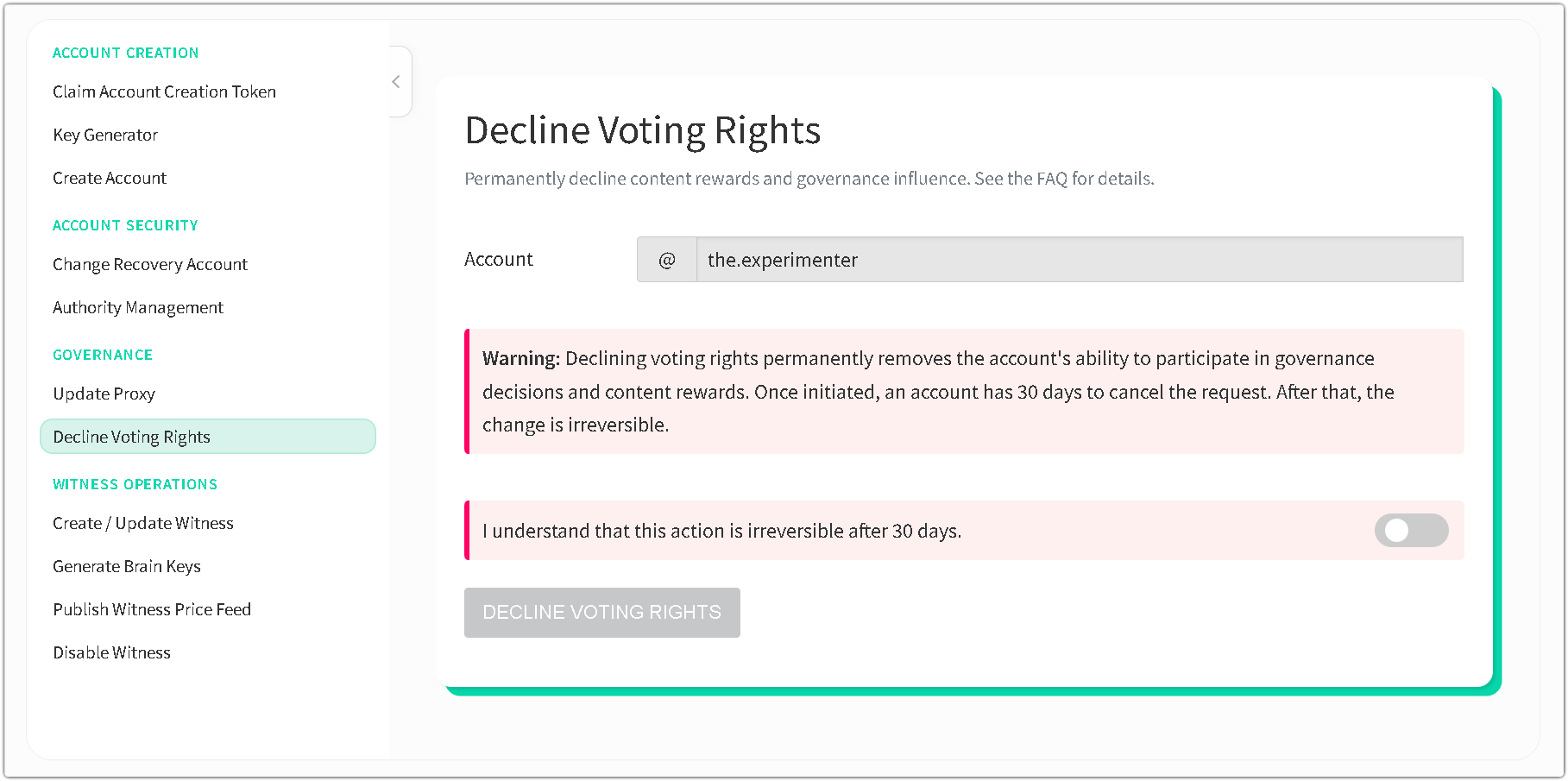Viewport: 1568px width, 781px height.
Task: Select Change Recovery Account
Action: 150,264
